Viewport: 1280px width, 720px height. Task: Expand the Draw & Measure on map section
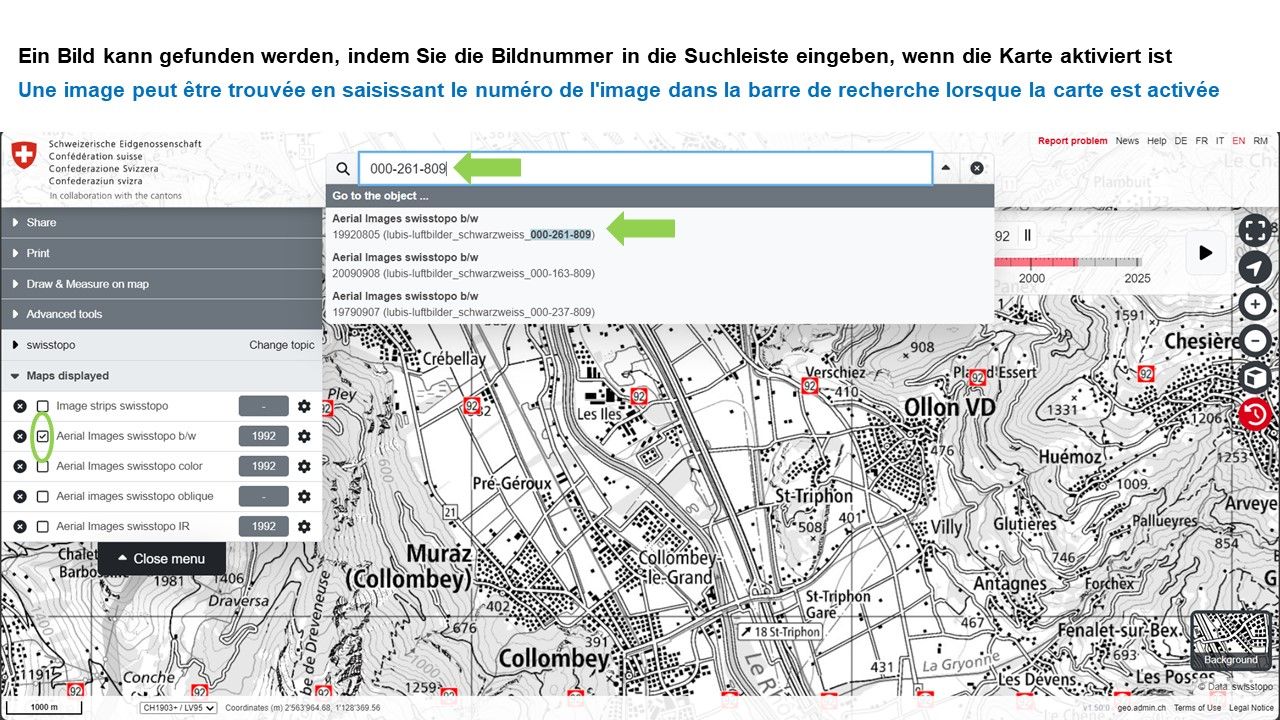[87, 284]
